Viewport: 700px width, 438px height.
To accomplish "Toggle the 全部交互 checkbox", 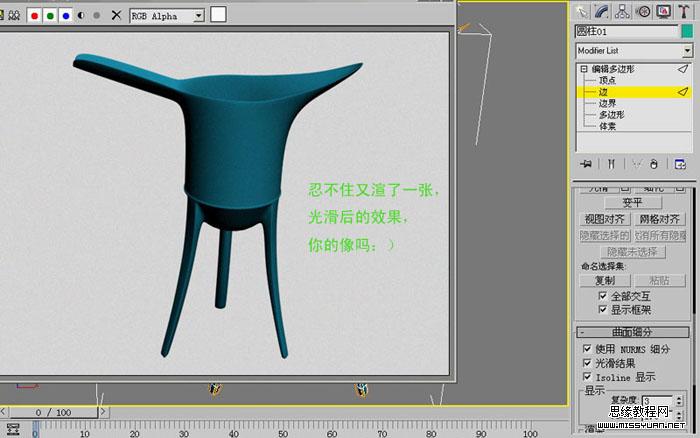I will [x=602, y=296].
